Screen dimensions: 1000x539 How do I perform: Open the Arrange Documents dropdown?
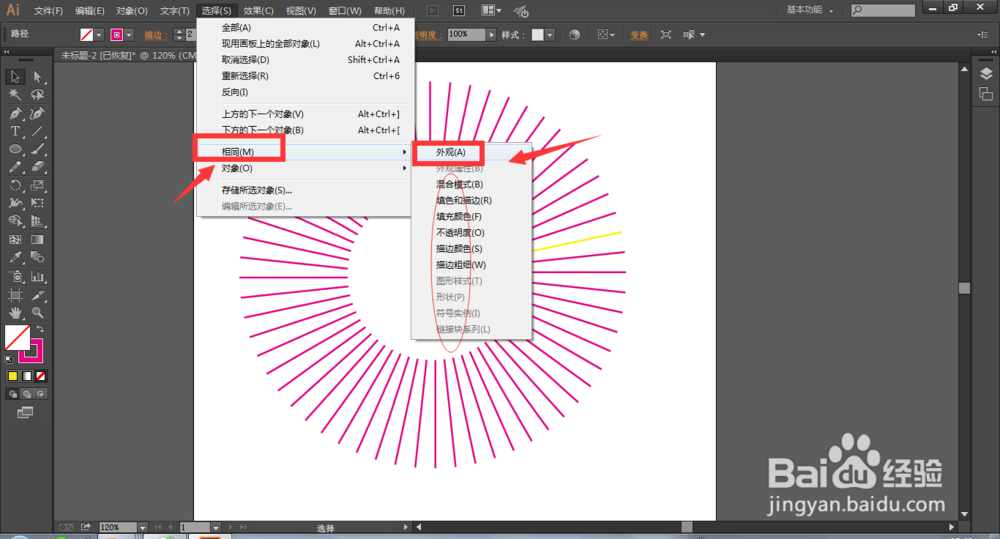[490, 10]
